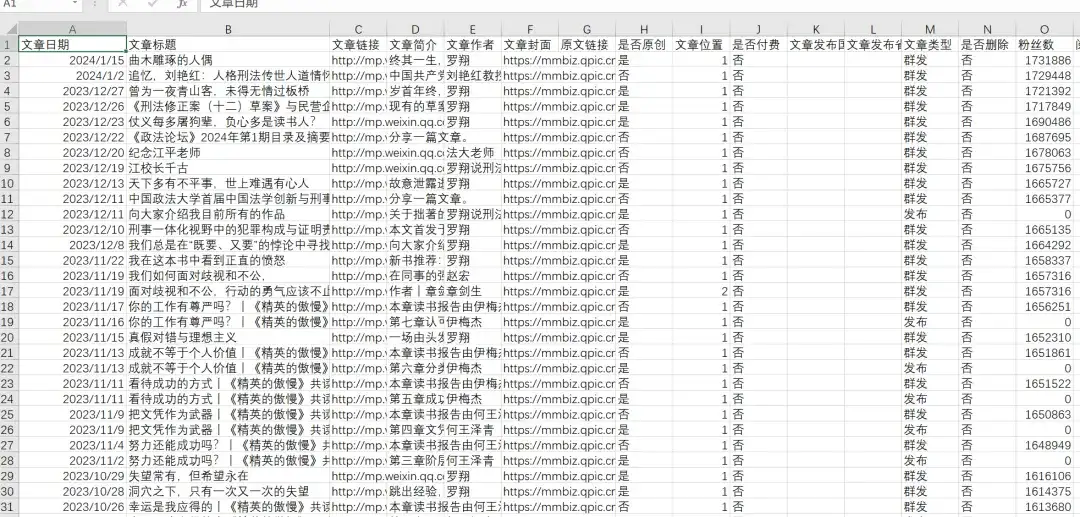Select the date cell 2023/12/27
1080x517 pixels.
(72, 92)
